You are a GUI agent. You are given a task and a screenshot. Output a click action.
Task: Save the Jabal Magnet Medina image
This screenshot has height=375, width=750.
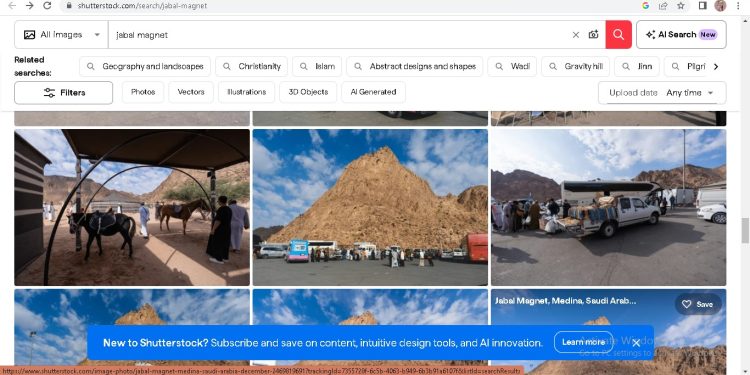pyautogui.click(x=698, y=304)
